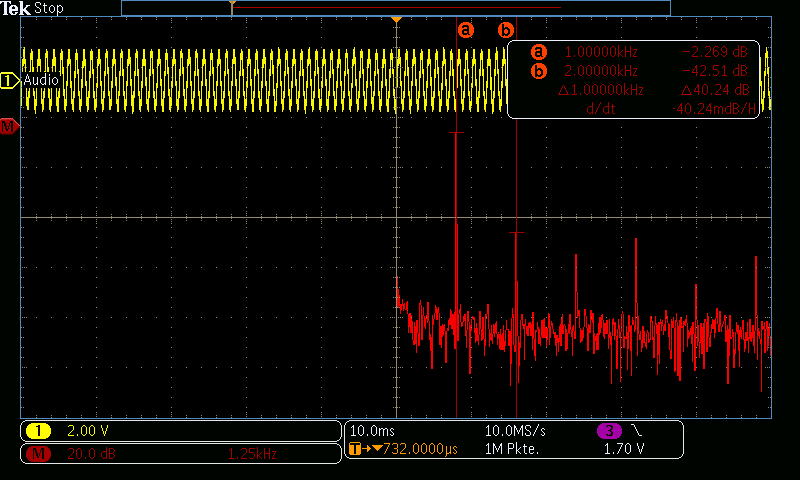The width and height of the screenshot is (800, 480).
Task: Click the orange trigger position marker
Action: (x=396, y=19)
